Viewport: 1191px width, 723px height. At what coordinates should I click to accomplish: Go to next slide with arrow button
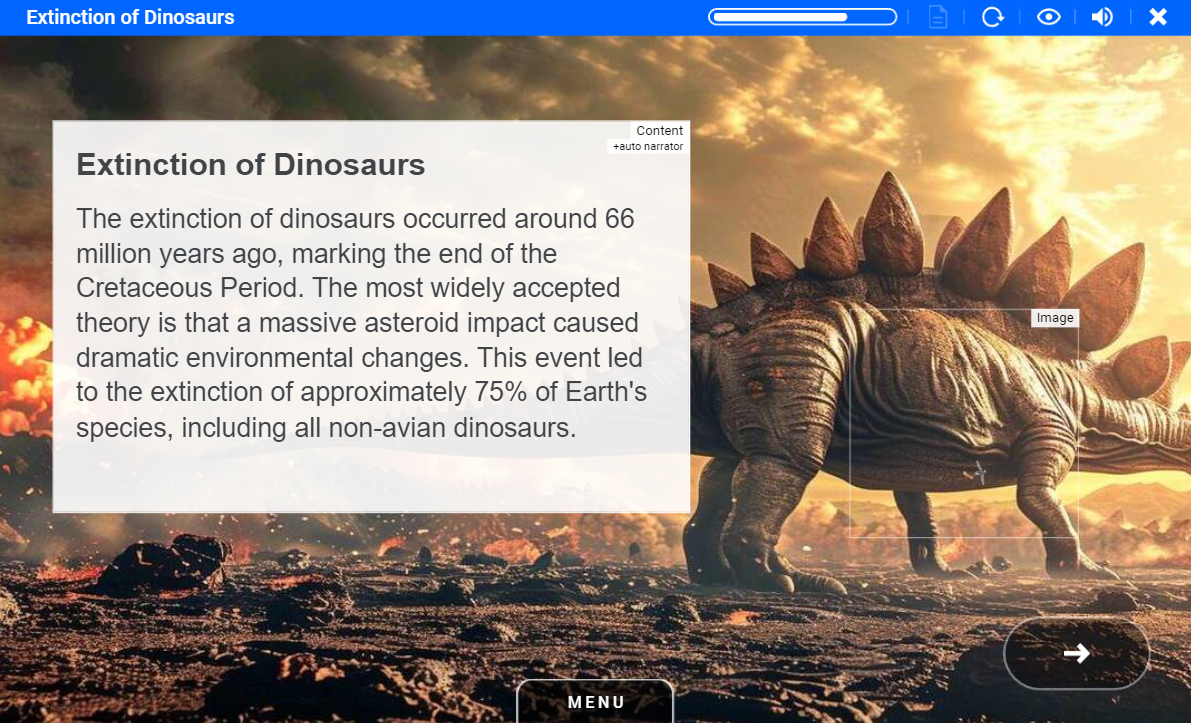[1076, 653]
